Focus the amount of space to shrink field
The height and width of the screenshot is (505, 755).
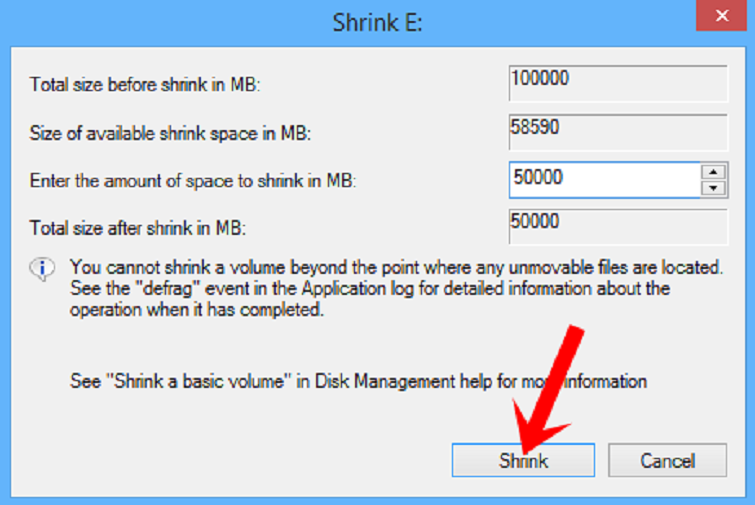602,180
